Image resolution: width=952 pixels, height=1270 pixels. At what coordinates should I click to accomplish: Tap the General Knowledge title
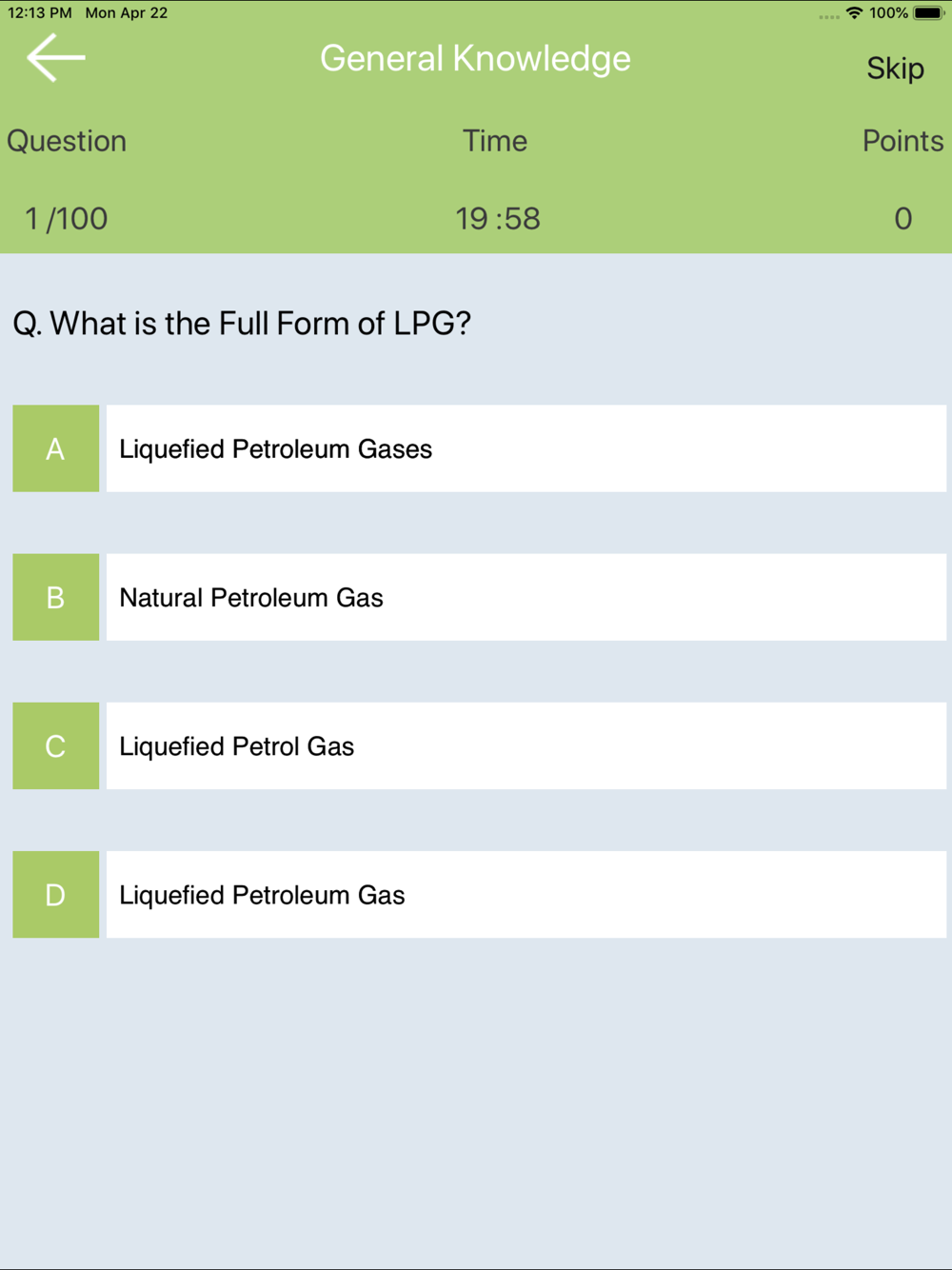[475, 59]
